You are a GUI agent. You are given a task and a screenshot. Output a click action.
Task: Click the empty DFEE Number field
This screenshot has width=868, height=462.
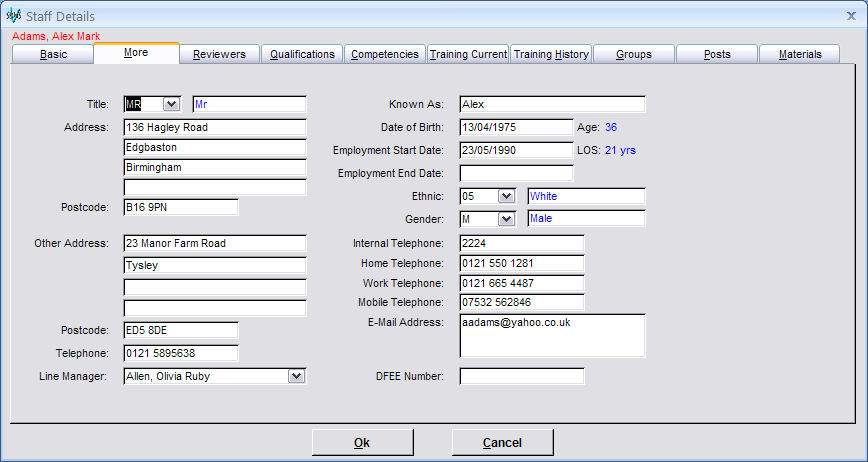pyautogui.click(x=522, y=376)
